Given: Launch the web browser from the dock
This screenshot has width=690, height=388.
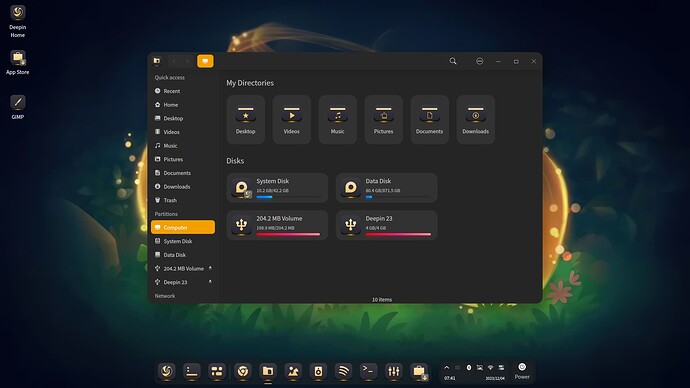Looking at the screenshot, I should pos(243,372).
